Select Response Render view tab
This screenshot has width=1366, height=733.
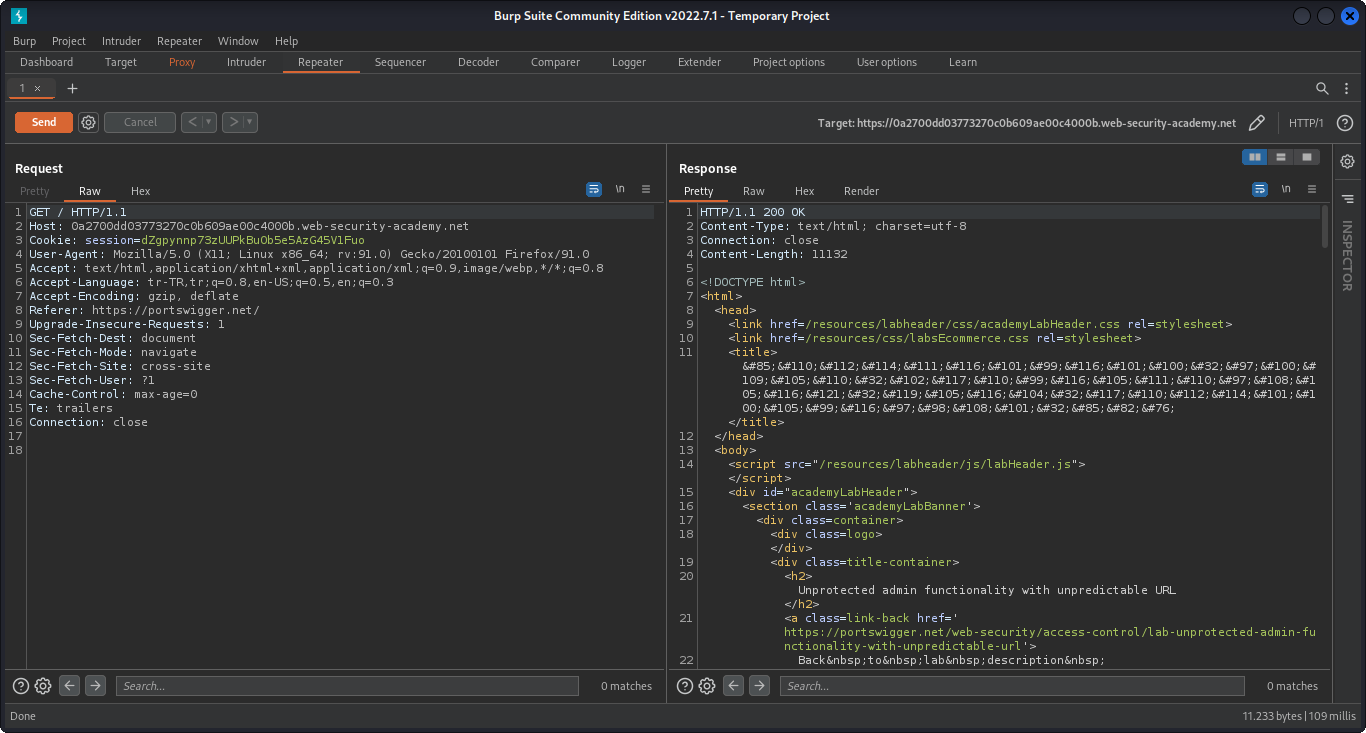[861, 191]
